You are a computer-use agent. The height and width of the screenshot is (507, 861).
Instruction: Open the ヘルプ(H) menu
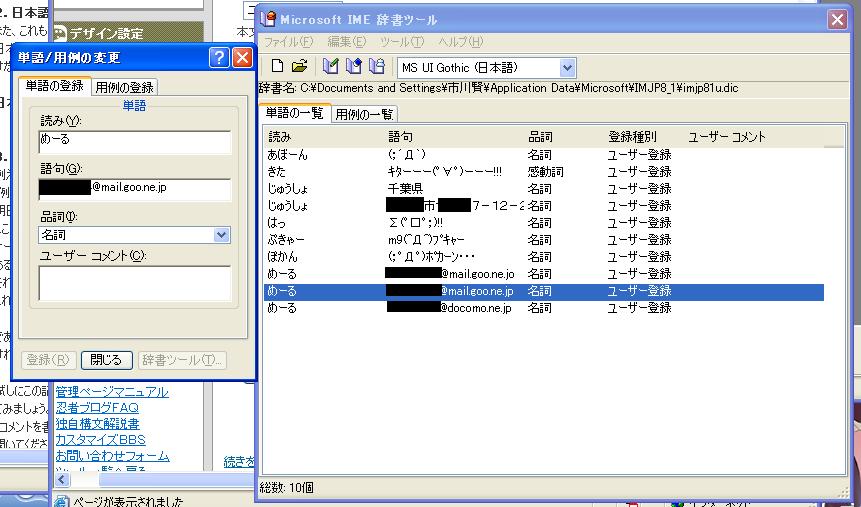(461, 42)
